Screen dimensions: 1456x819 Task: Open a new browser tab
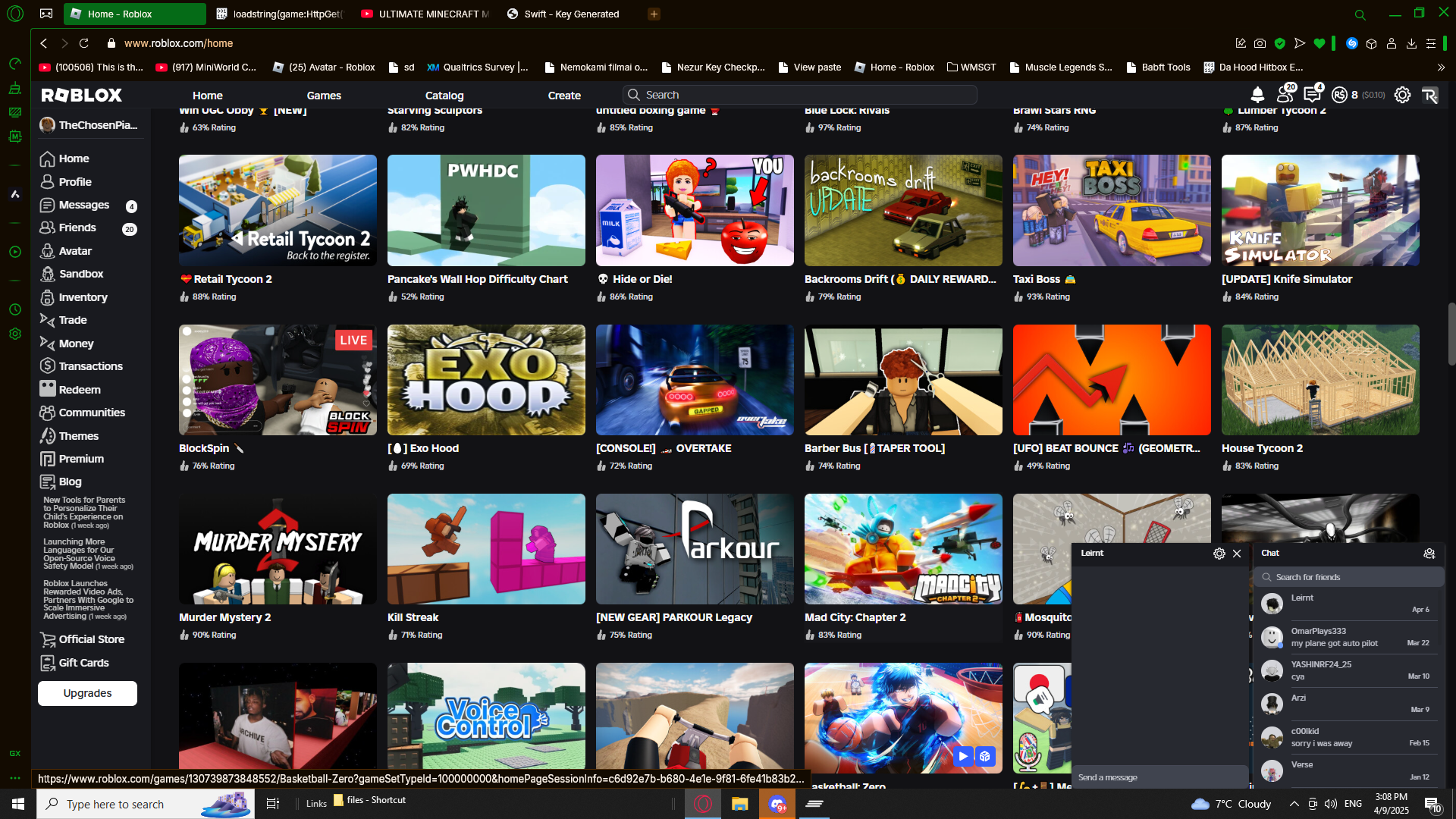[x=654, y=14]
